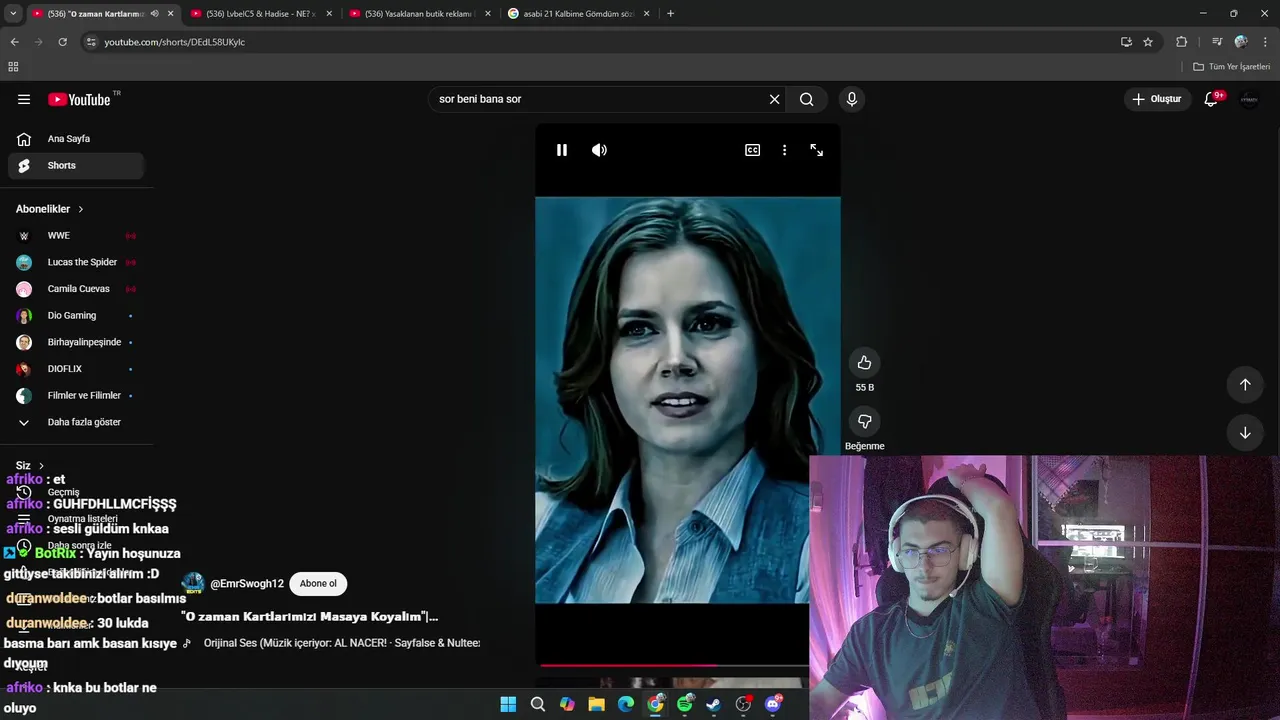Viewport: 1280px width, 720px height.
Task: Open Spotify from the taskbar
Action: [x=685, y=704]
